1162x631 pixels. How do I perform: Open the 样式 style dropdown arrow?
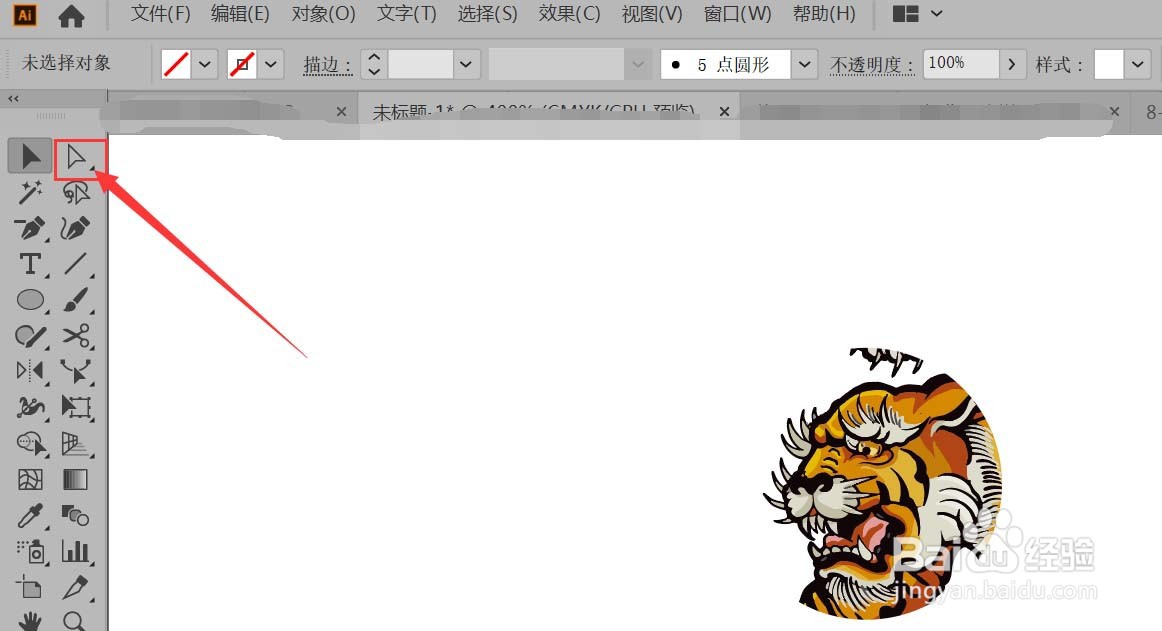click(1138, 65)
